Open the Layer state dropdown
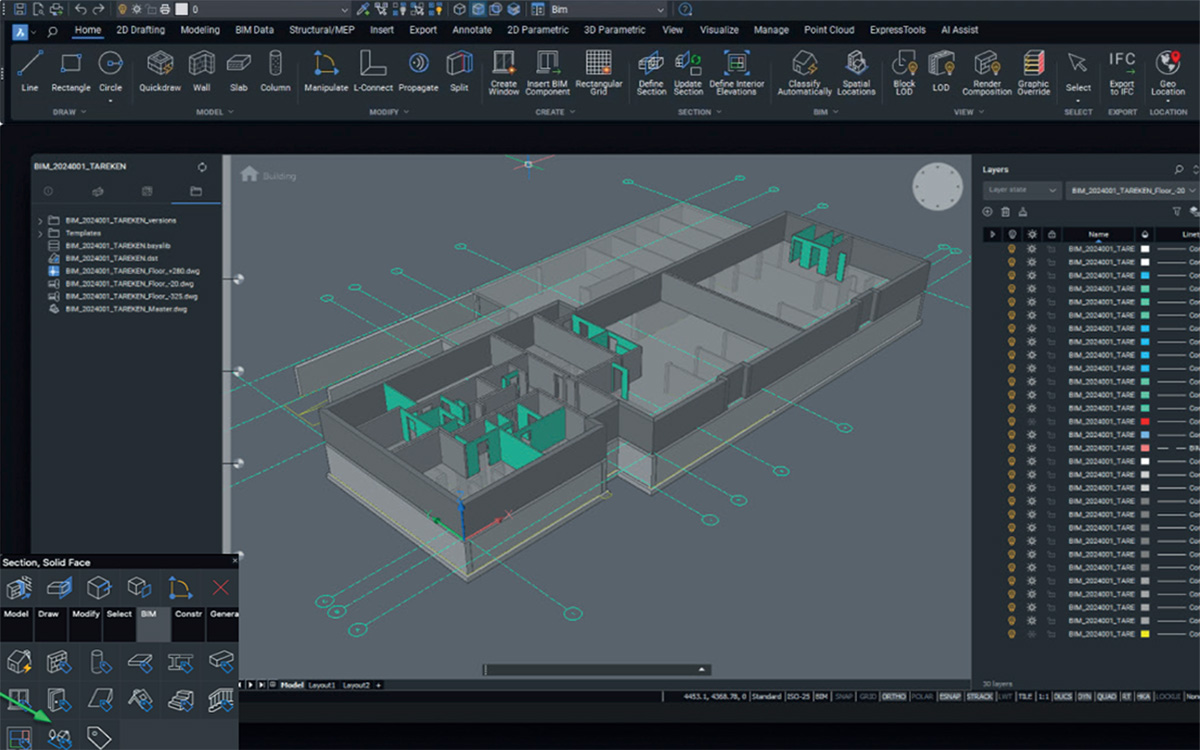The image size is (1200, 750). tap(1021, 190)
